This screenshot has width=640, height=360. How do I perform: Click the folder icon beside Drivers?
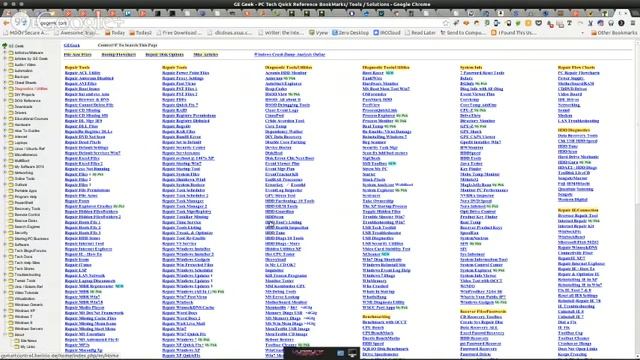point(11,113)
